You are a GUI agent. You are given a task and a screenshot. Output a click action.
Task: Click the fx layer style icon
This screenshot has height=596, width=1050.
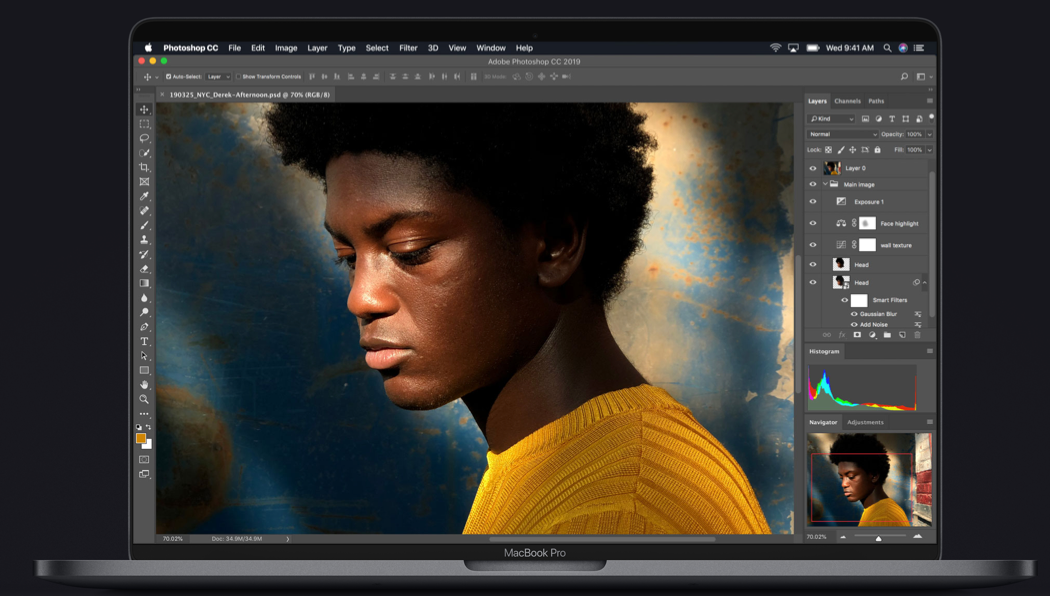(842, 335)
